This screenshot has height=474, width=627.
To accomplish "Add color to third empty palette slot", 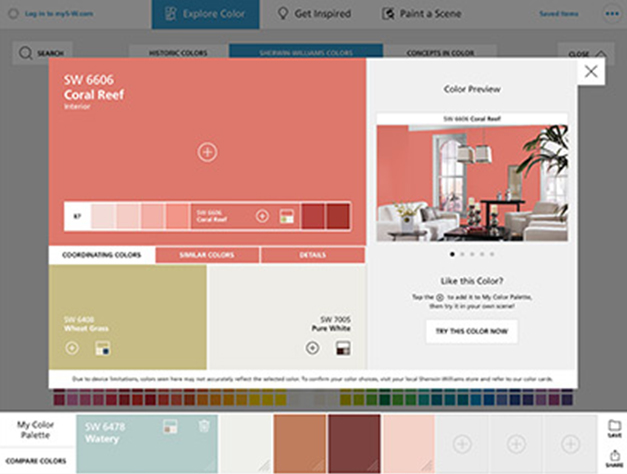I will tap(571, 444).
